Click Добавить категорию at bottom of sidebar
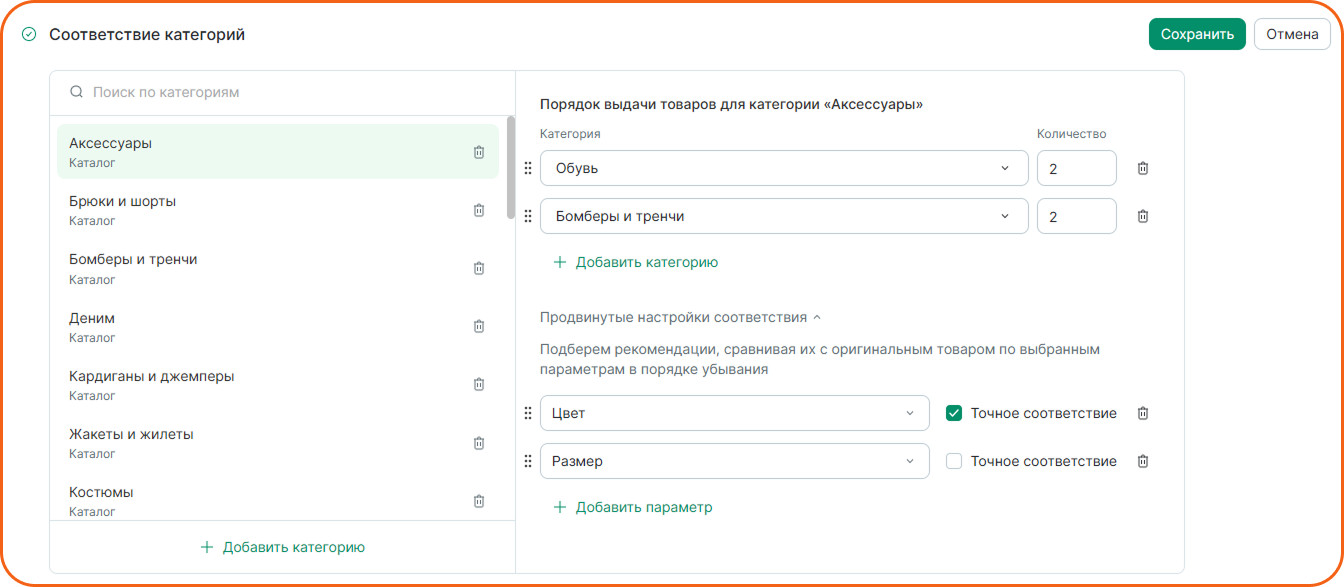 [x=283, y=547]
